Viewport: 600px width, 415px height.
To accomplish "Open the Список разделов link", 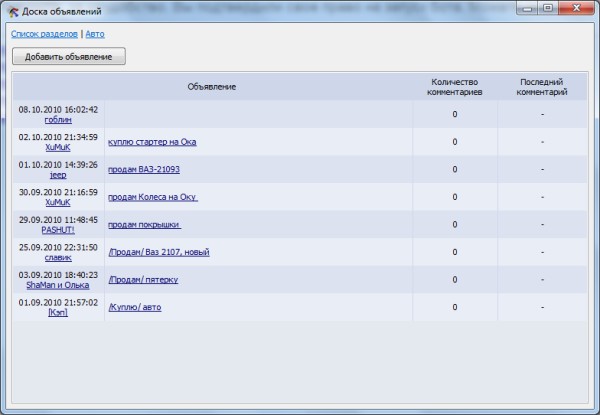I will click(44, 34).
